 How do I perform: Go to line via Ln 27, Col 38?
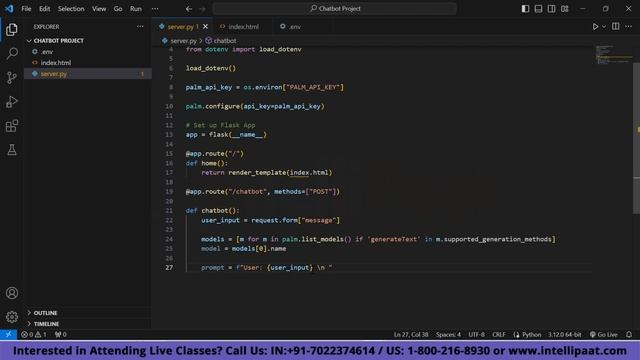point(411,334)
